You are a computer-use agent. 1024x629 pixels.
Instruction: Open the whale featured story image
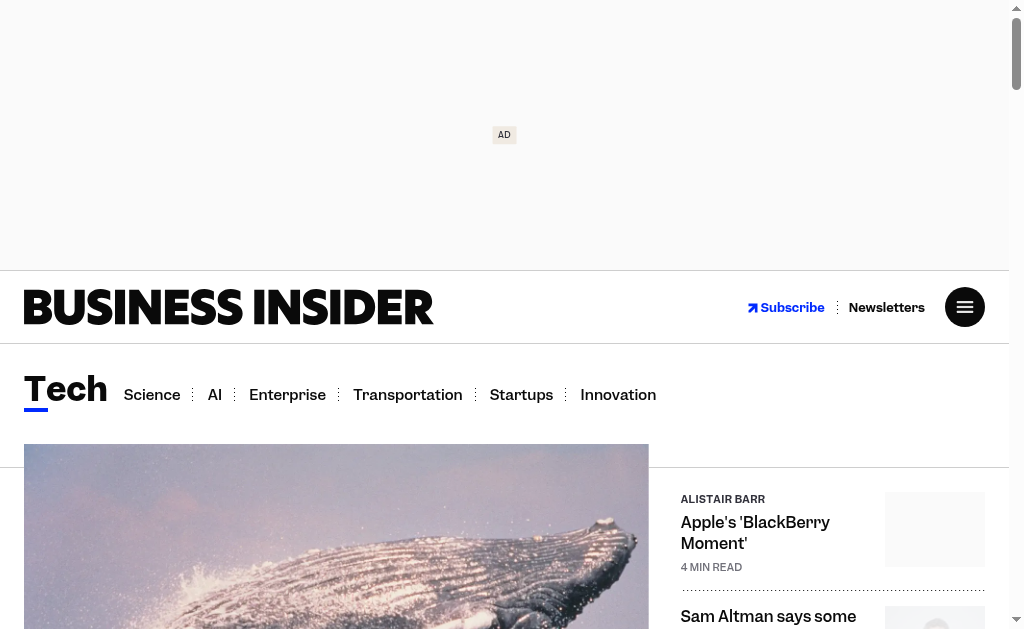pos(336,536)
